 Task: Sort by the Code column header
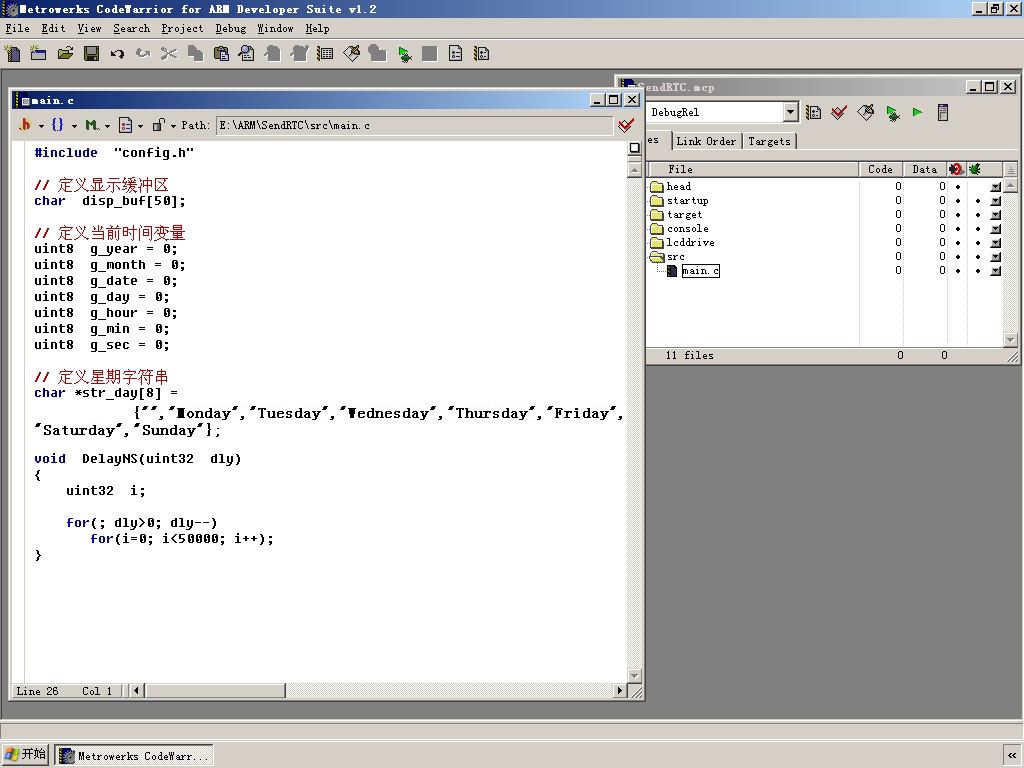880,169
